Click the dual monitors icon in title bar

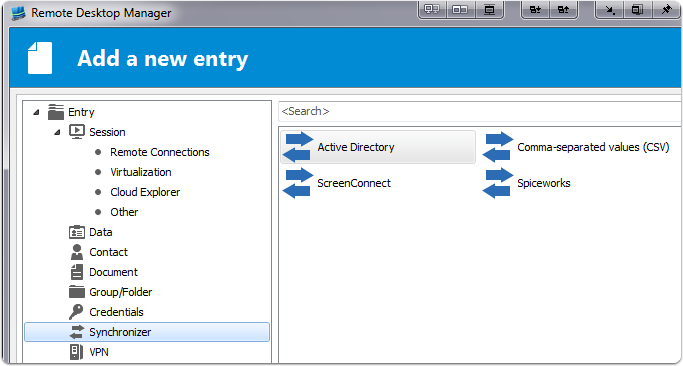coord(432,10)
